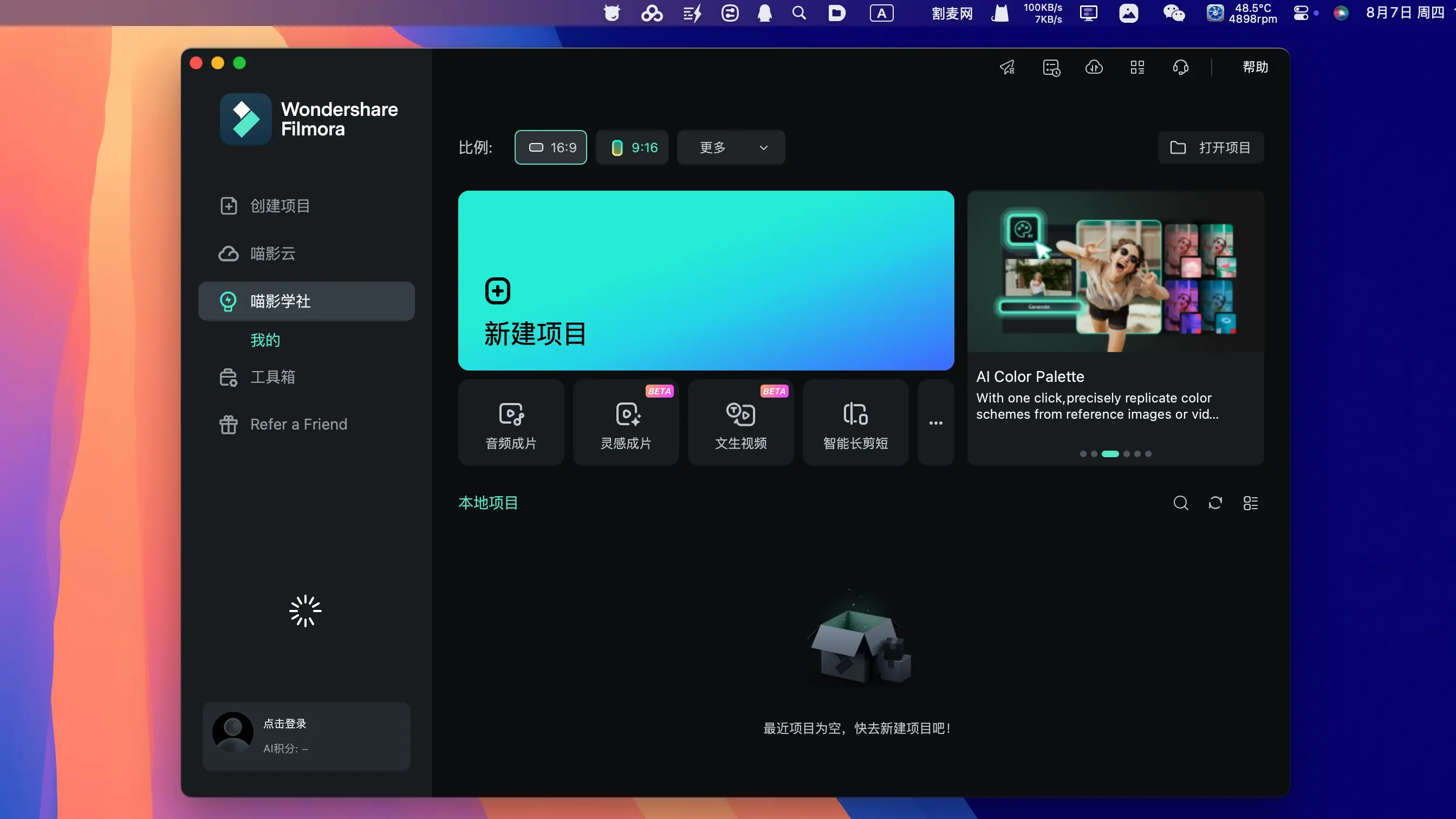This screenshot has height=819, width=1456.
Task: Click the 音频成片 audio-to-video tool
Action: pyautogui.click(x=511, y=423)
